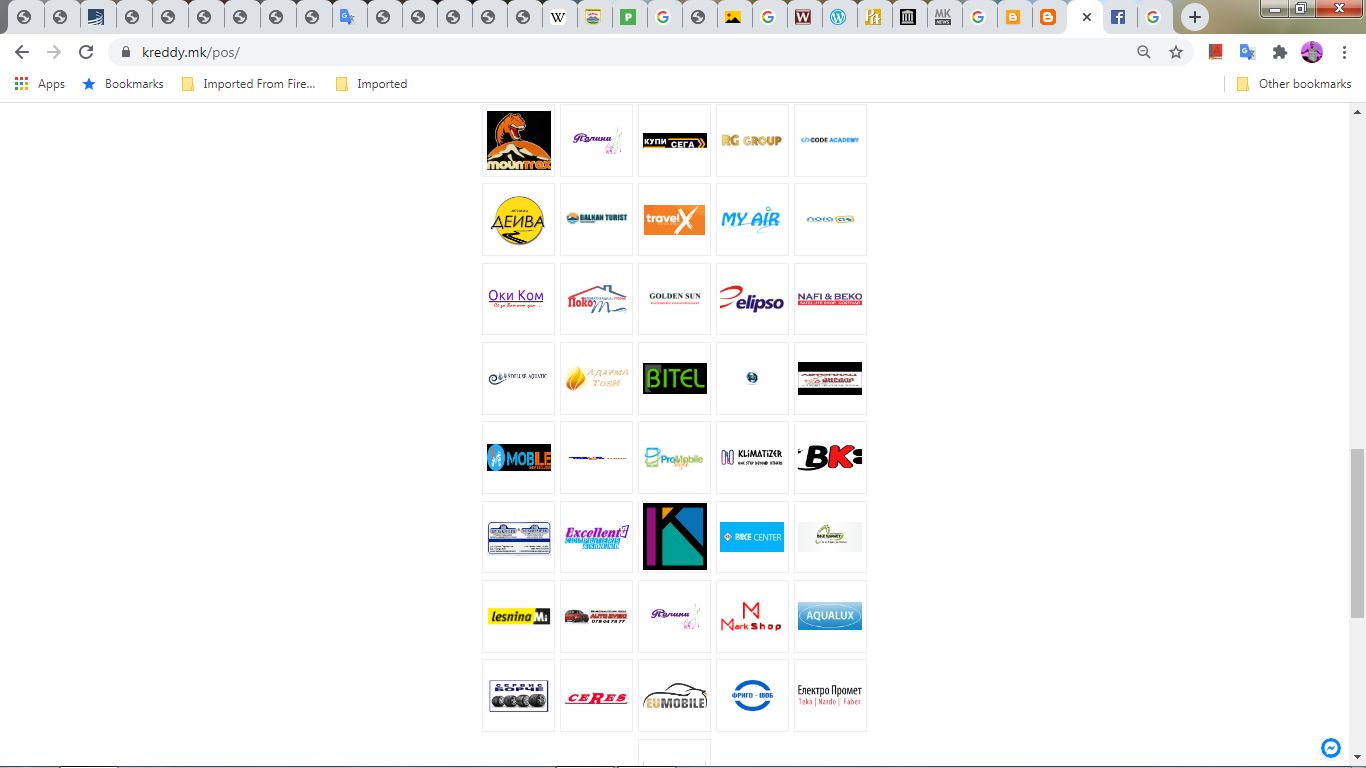Click the red elipso logo
The image size is (1366, 768).
pyautogui.click(x=752, y=298)
